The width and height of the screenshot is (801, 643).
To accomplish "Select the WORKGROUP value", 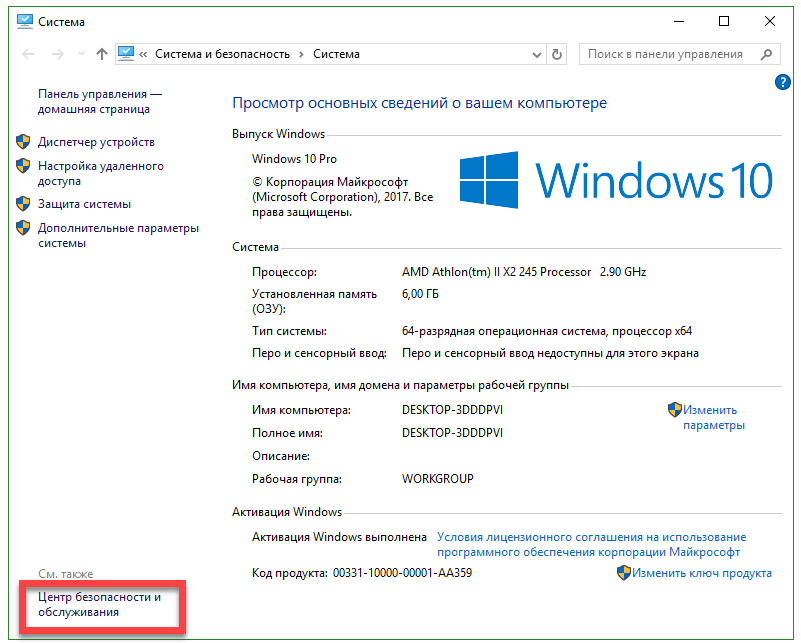I will coord(438,479).
